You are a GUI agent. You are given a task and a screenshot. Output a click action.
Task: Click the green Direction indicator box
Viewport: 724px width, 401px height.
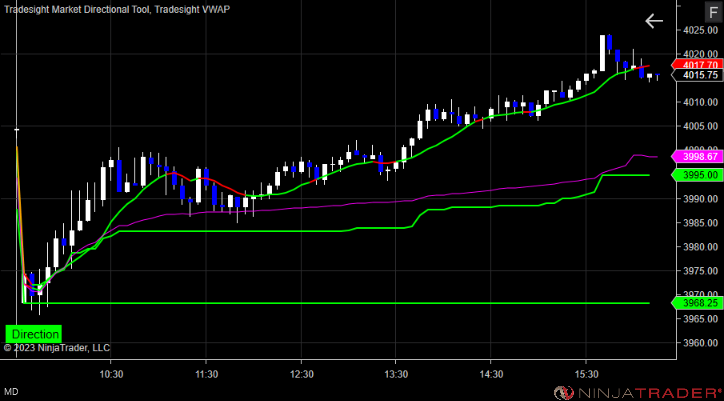click(34, 334)
